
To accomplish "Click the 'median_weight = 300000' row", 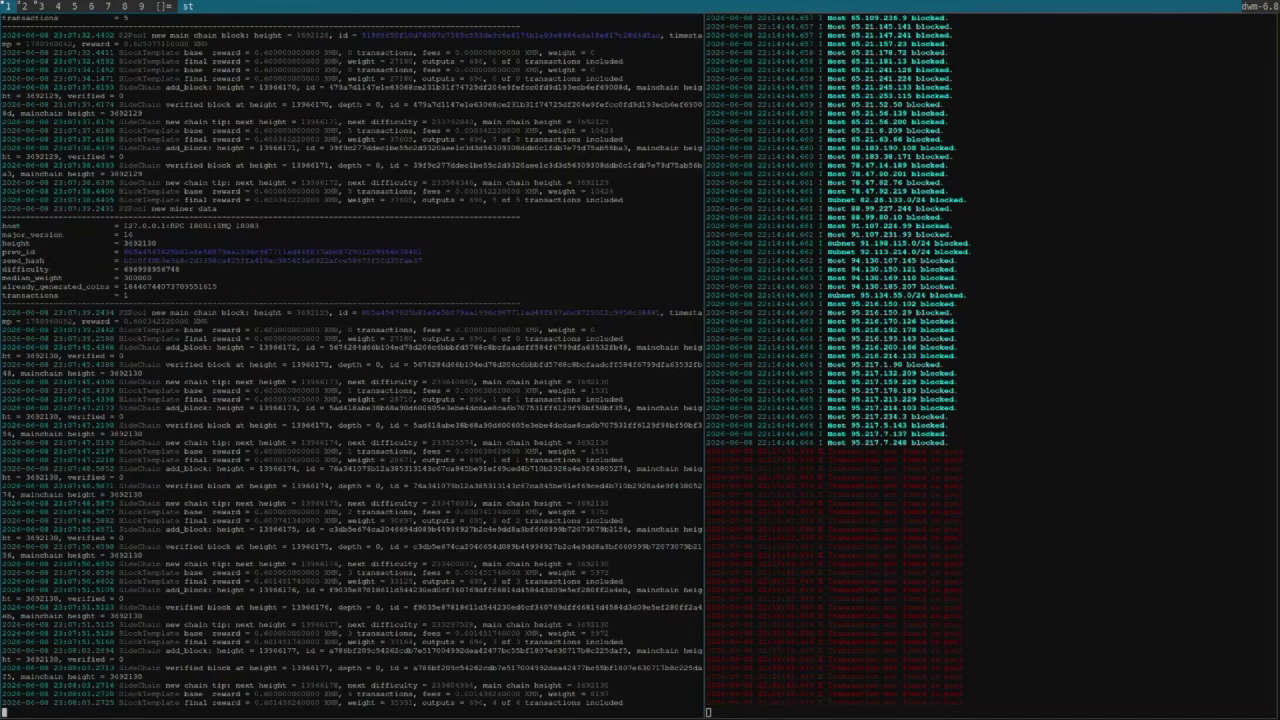I will pyautogui.click(x=77, y=278).
